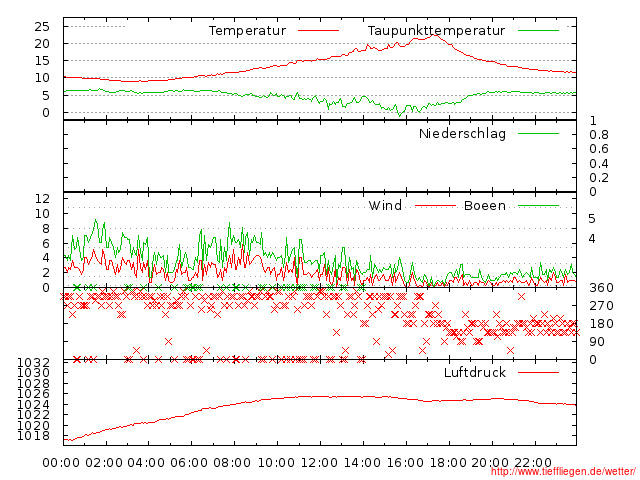Click the 18:00 time axis label
Screen dimensions: 640x480
(x=448, y=463)
